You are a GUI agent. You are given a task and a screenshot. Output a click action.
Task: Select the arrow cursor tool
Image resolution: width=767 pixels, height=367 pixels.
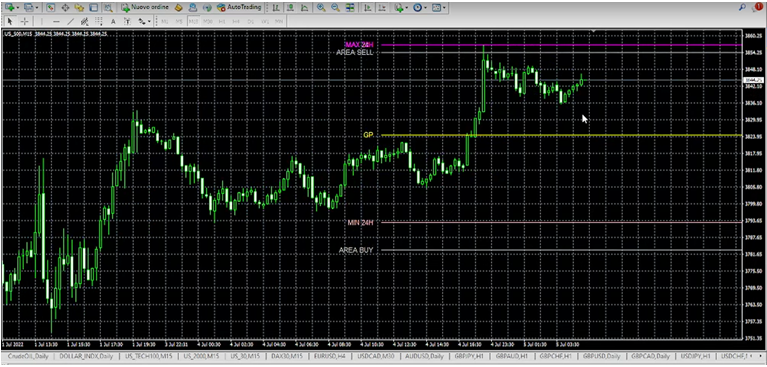tap(10, 21)
